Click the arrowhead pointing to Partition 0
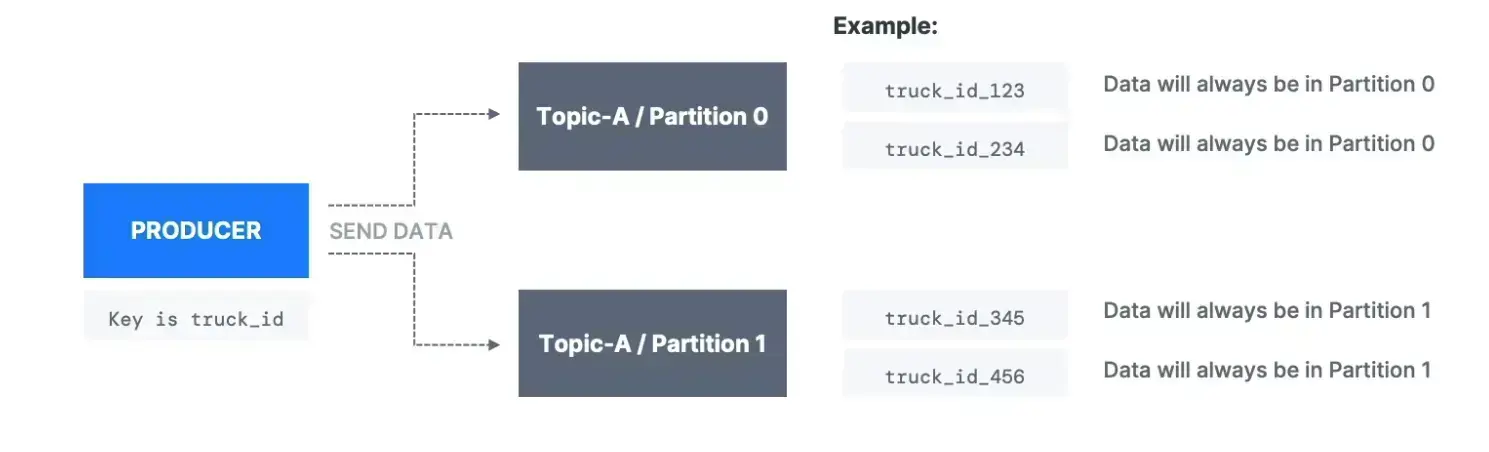1489x452 pixels. (493, 114)
